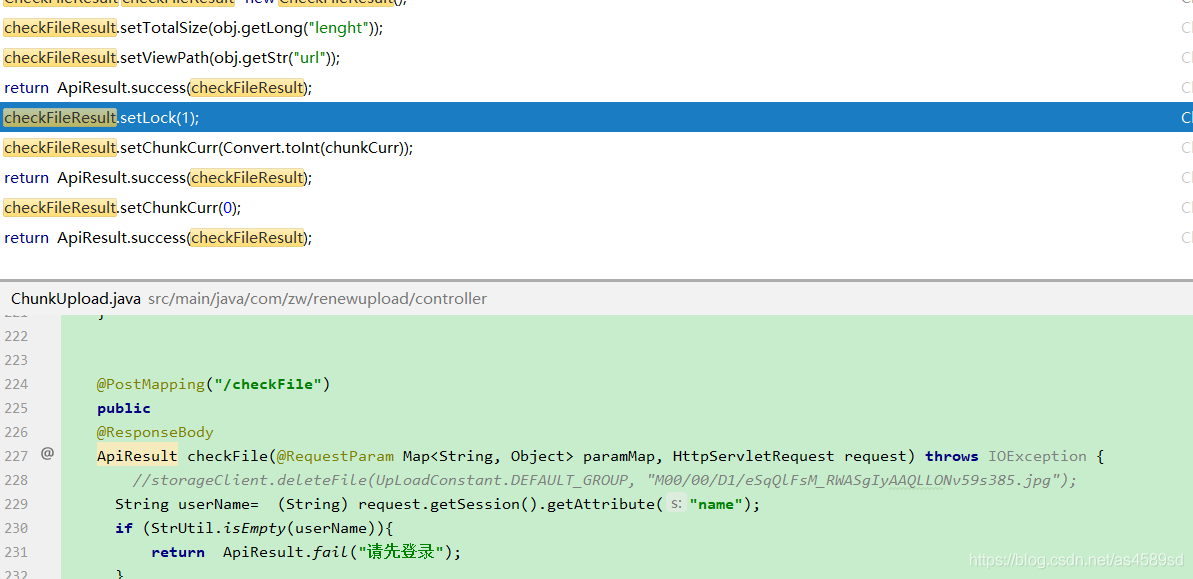Viewport: 1193px width, 579px height.
Task: Click StrUtil.isEmpty(userName) condition
Action: pos(262,528)
